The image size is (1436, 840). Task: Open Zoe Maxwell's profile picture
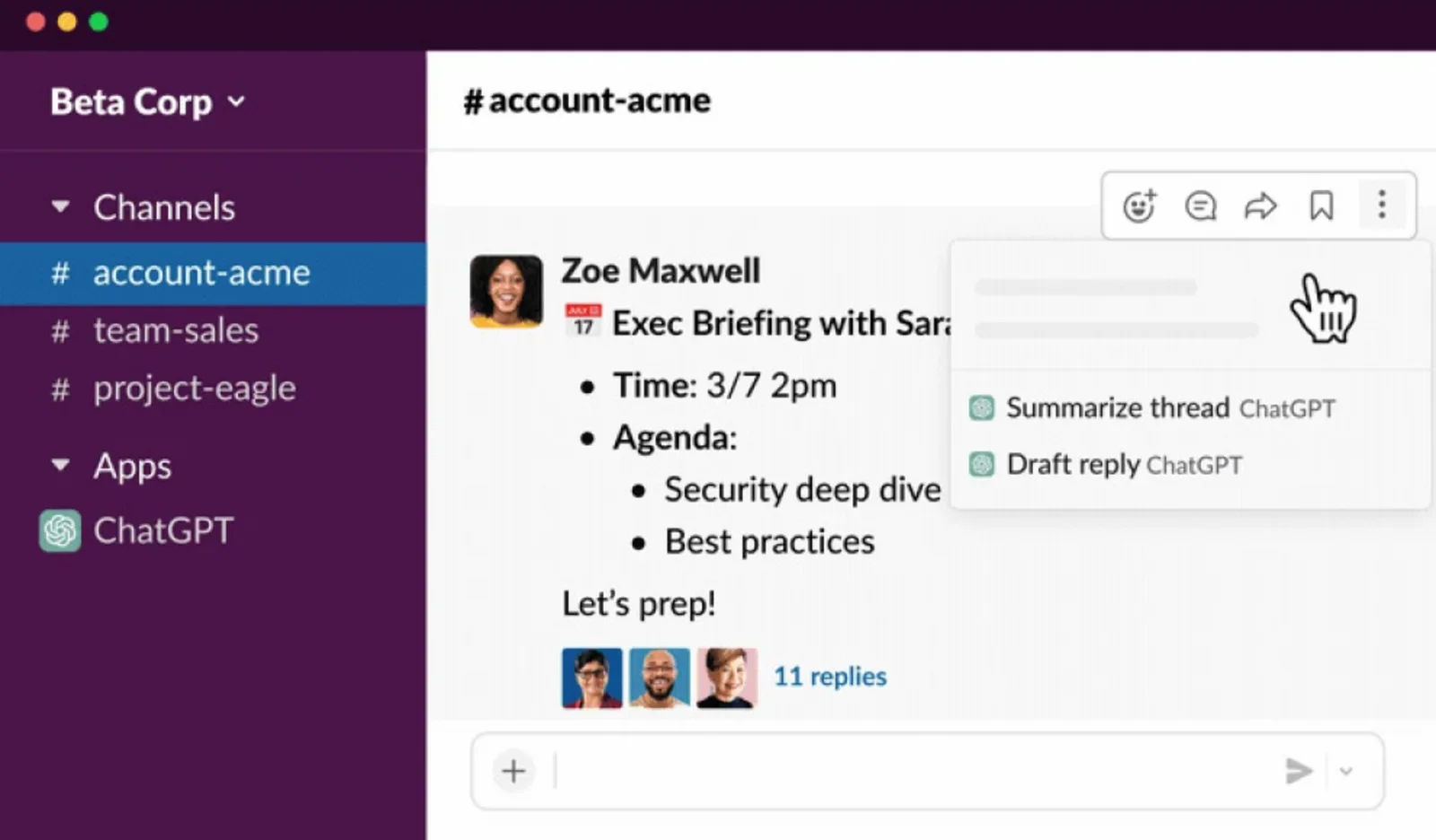pyautogui.click(x=506, y=291)
